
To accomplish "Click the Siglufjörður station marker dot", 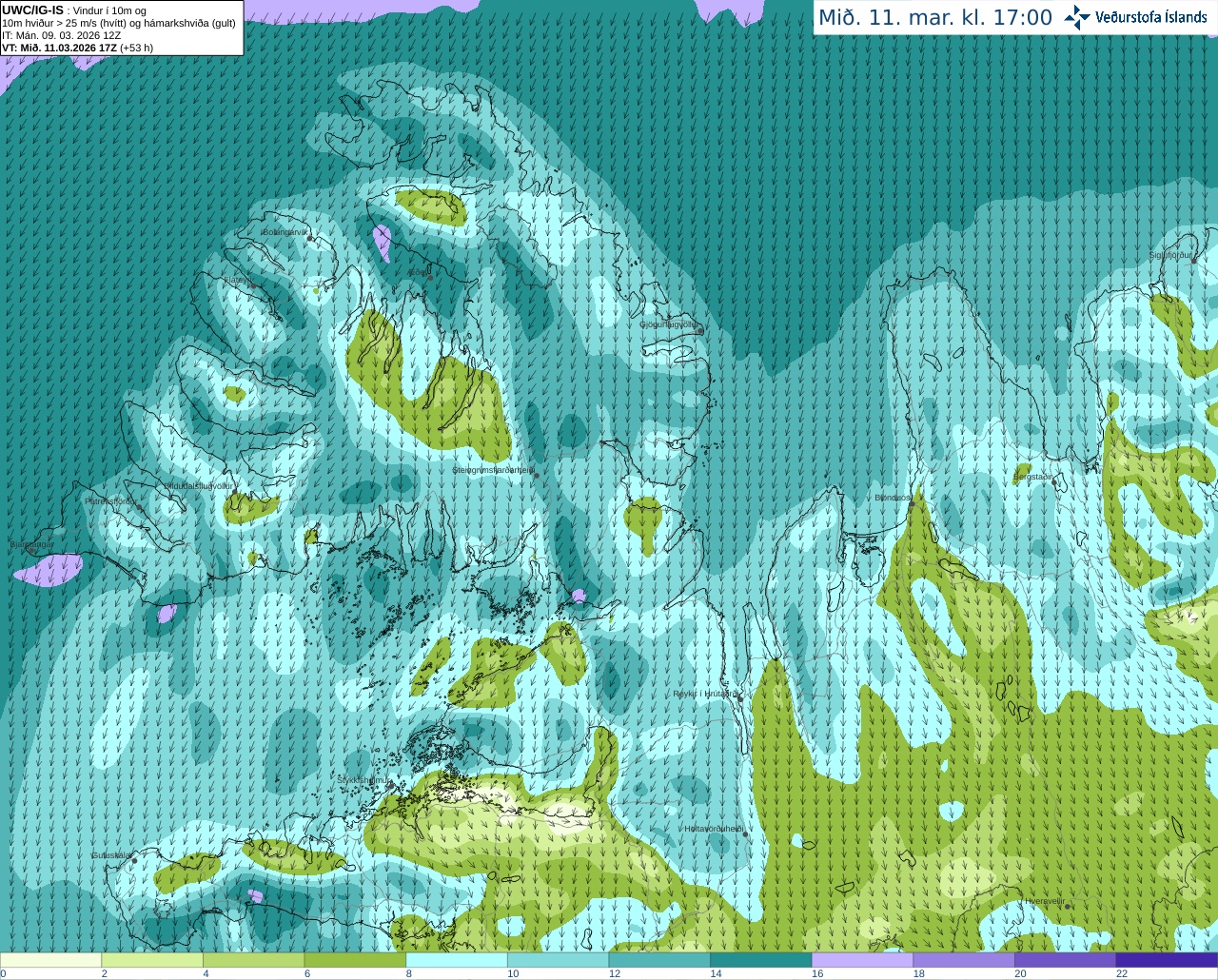I will (1193, 260).
